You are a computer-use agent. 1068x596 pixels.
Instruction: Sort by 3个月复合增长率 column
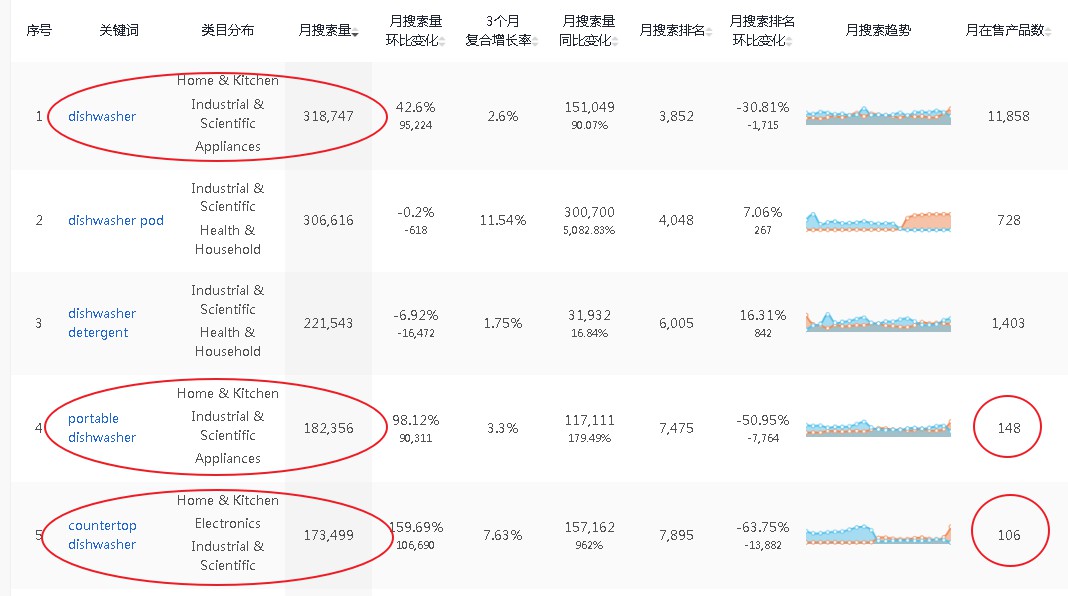coord(535,42)
